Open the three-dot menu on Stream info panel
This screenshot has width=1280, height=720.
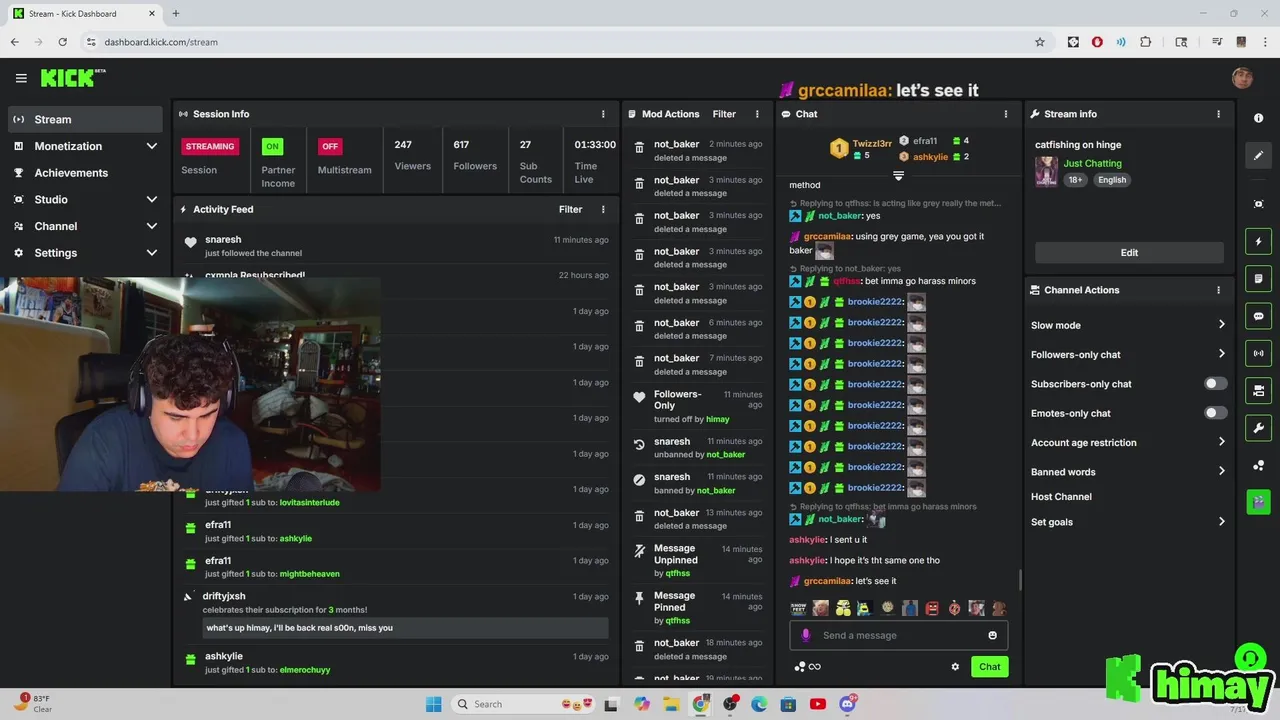point(1218,114)
